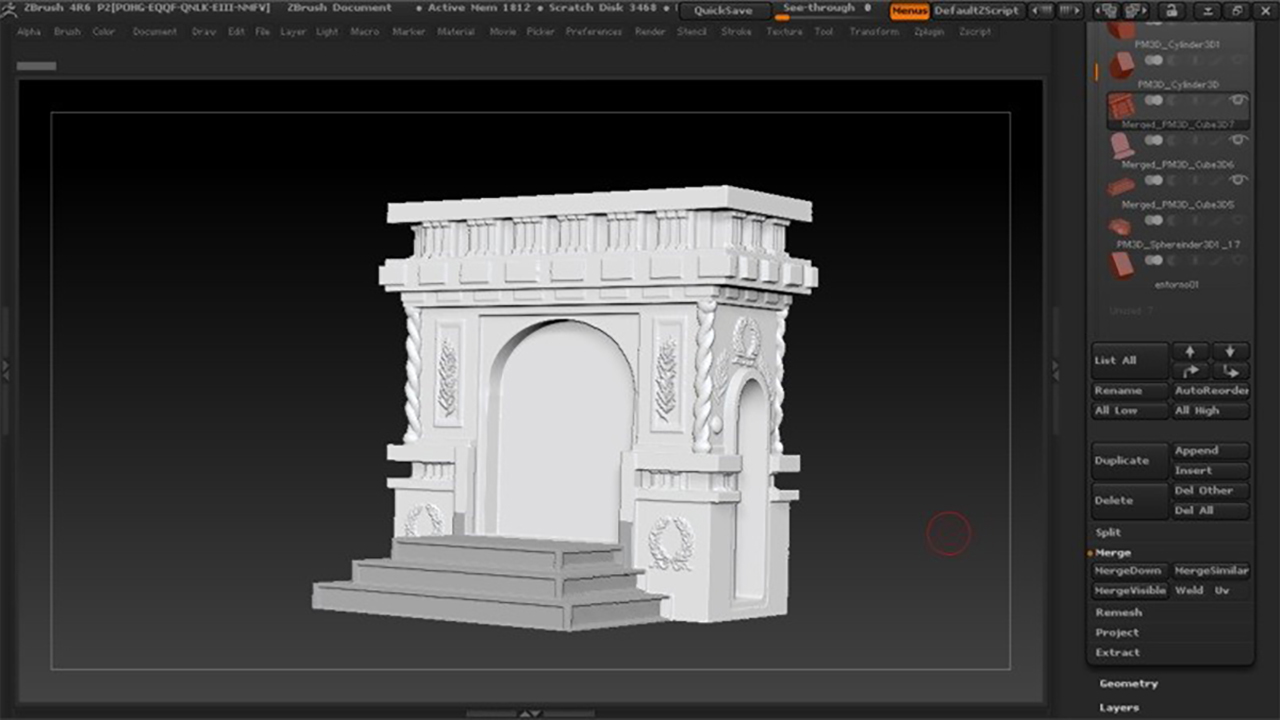Screen dimensions: 1280x720
Task: Click the load next UI colors icon
Action: (1135, 11)
